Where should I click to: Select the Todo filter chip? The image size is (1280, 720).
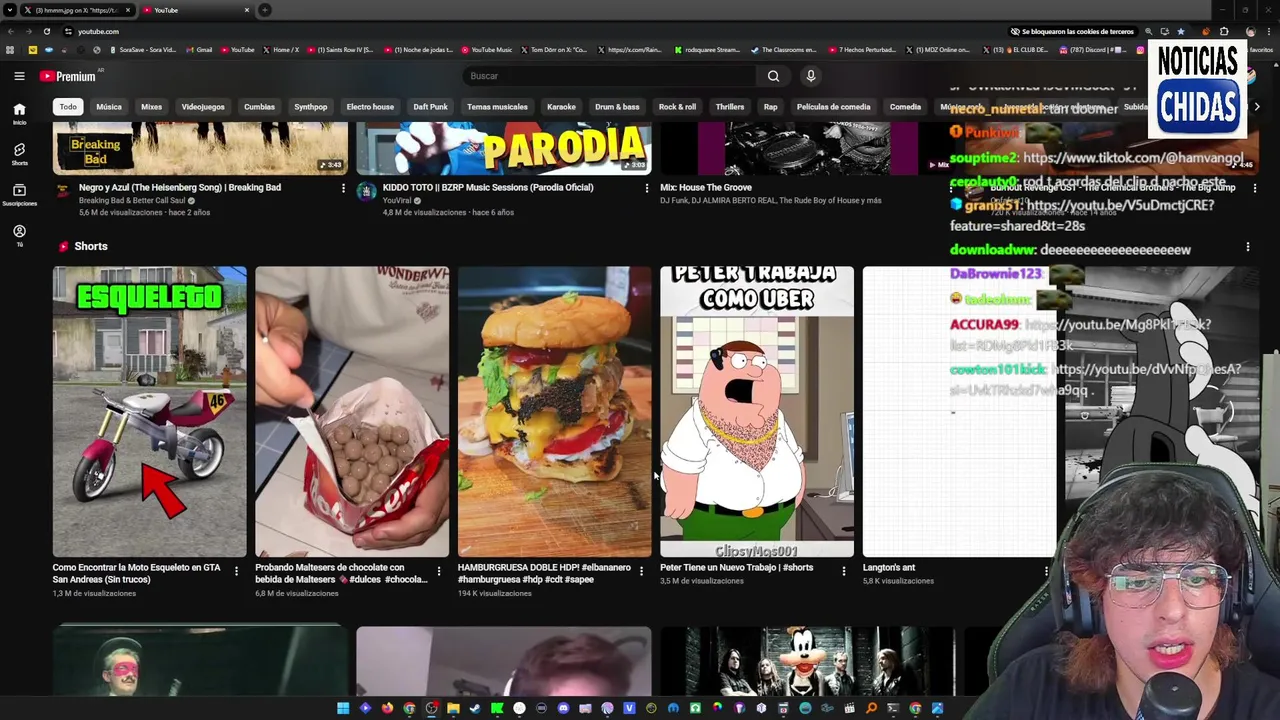point(68,107)
